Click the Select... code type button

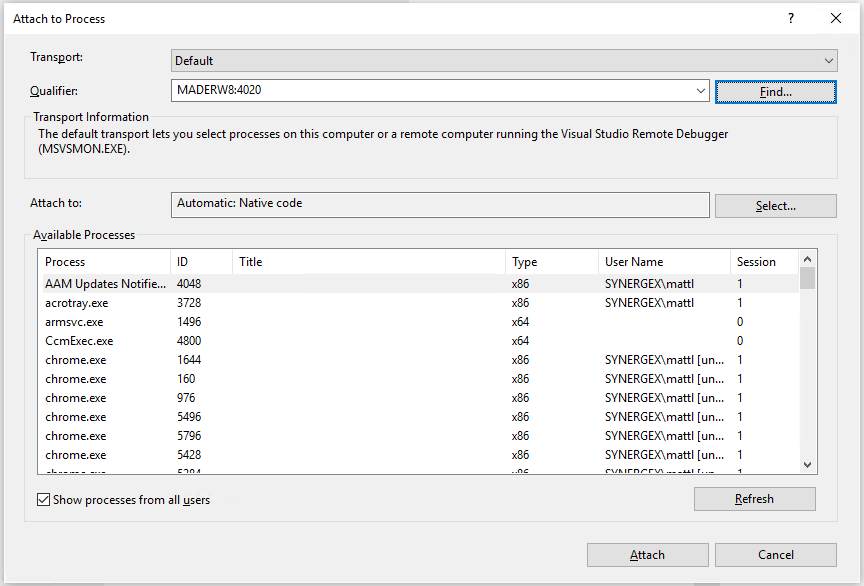click(775, 206)
